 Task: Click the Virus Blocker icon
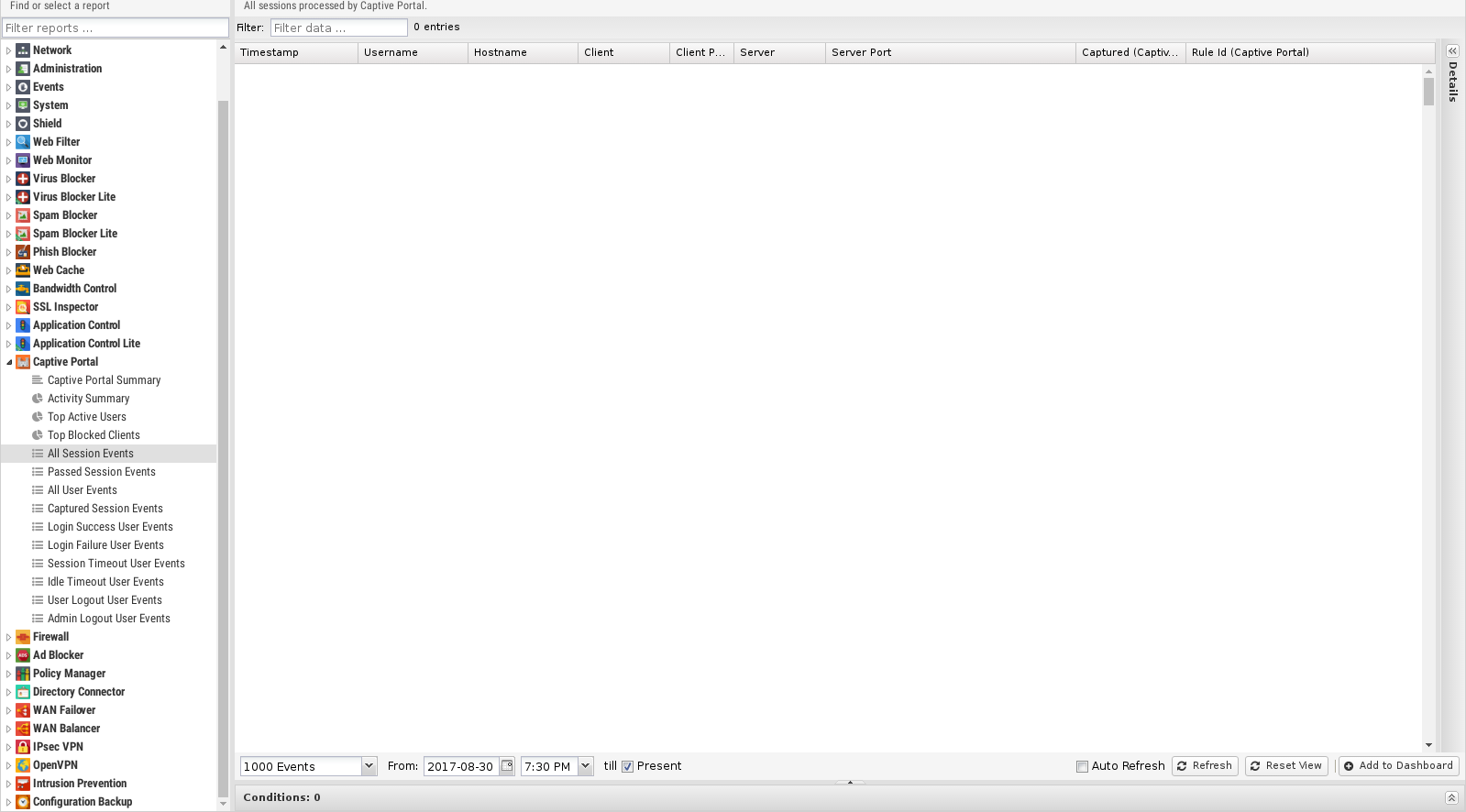tap(23, 179)
